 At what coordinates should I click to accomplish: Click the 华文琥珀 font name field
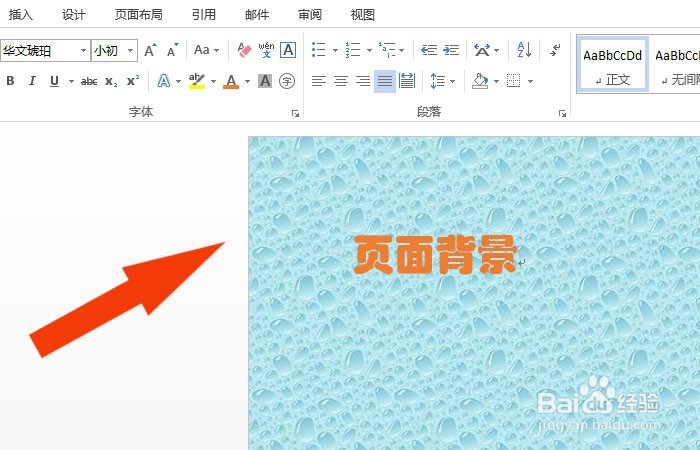point(39,50)
